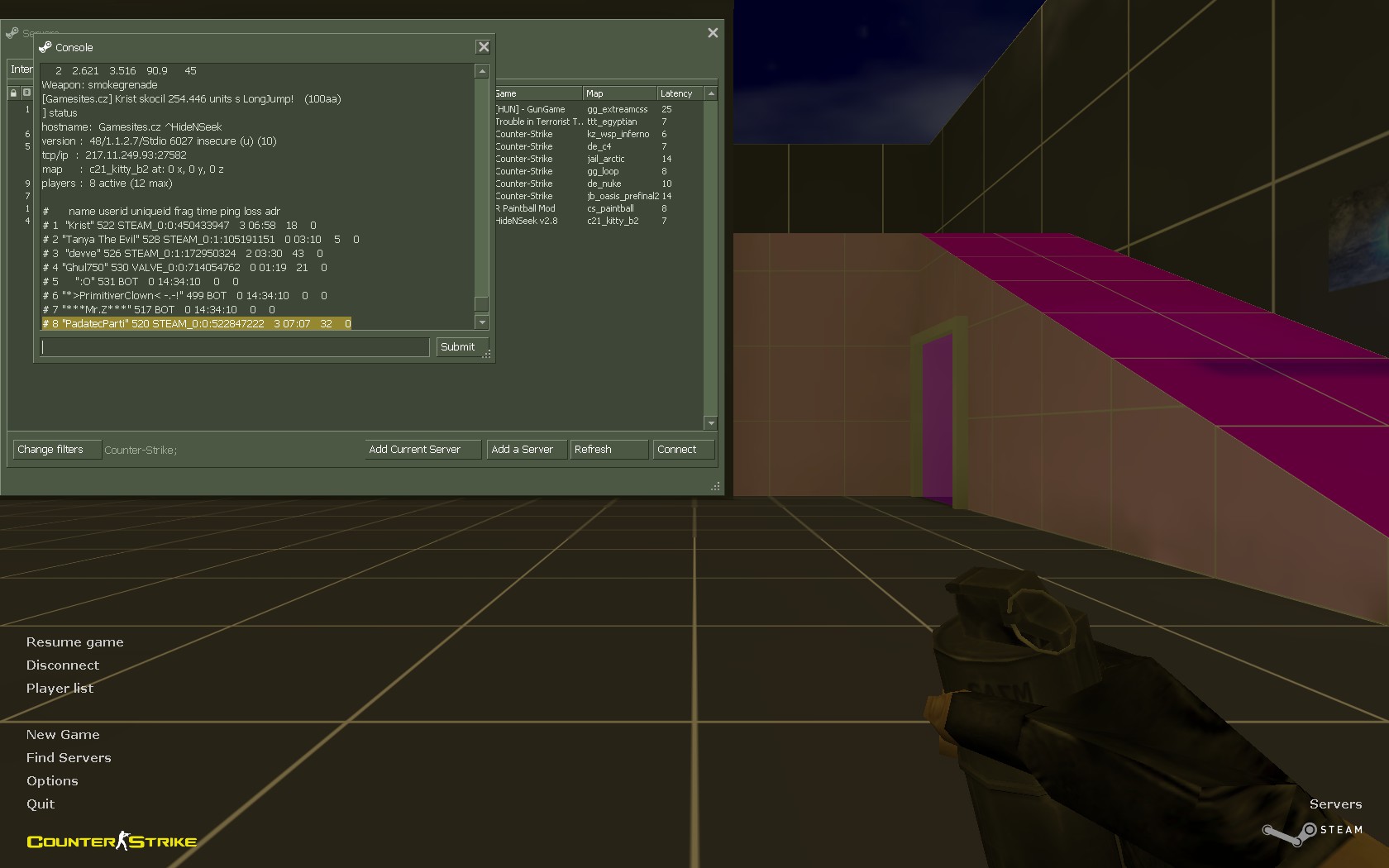
Task: Focus the console command input field
Action: click(235, 347)
